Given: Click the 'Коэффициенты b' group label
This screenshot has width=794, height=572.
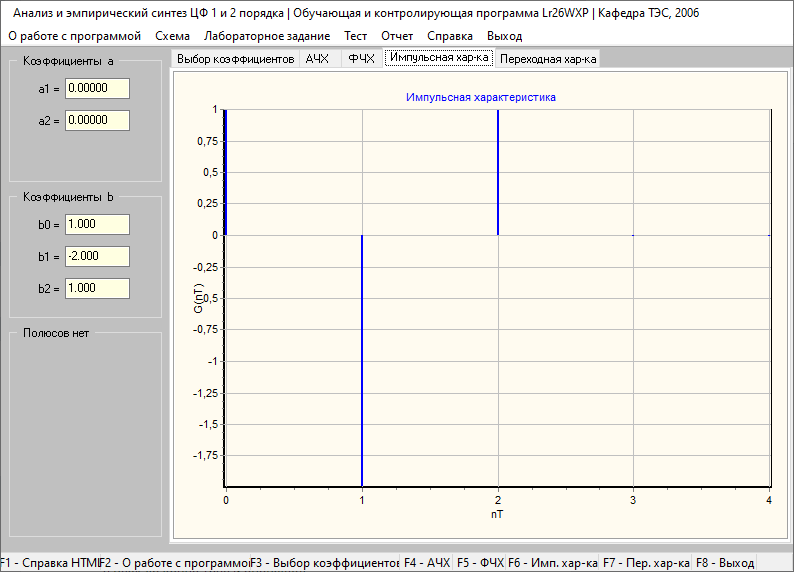Looking at the screenshot, I should point(68,197).
